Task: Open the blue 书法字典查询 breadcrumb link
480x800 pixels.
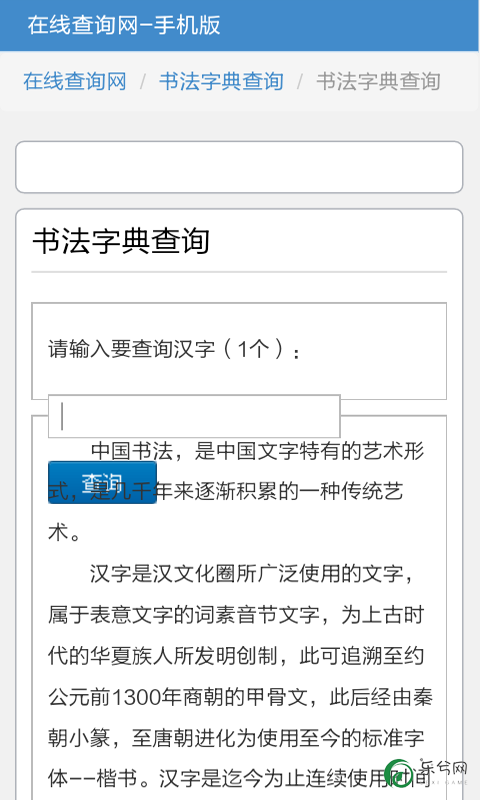Action: 221,81
